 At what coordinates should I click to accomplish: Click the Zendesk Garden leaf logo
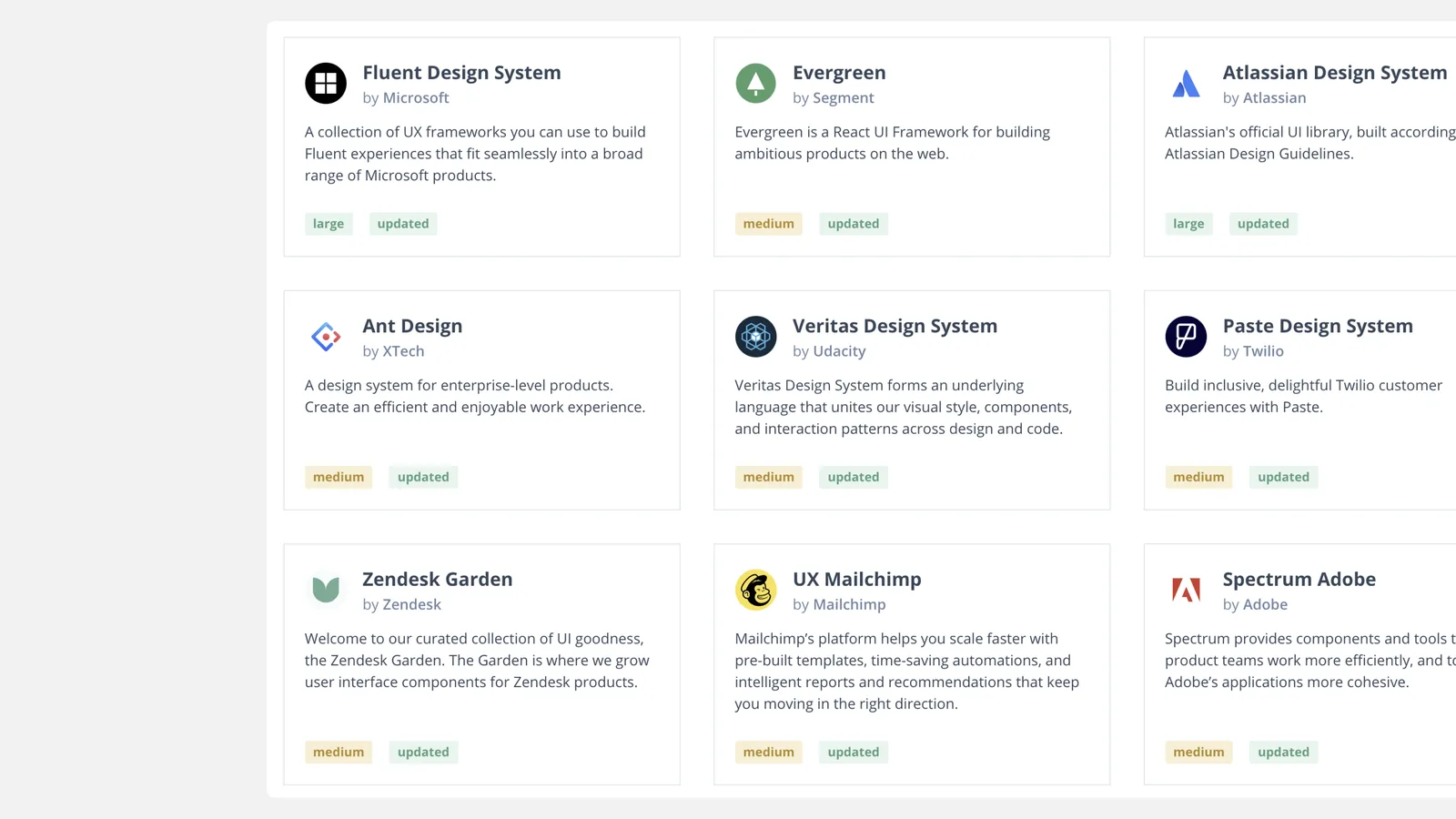click(326, 590)
